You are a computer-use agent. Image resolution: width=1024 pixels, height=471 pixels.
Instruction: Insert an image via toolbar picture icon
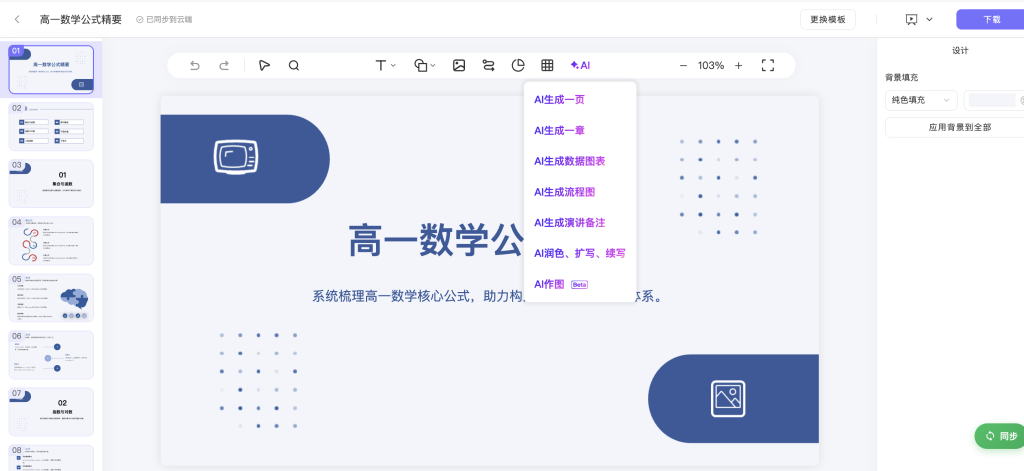(x=459, y=65)
